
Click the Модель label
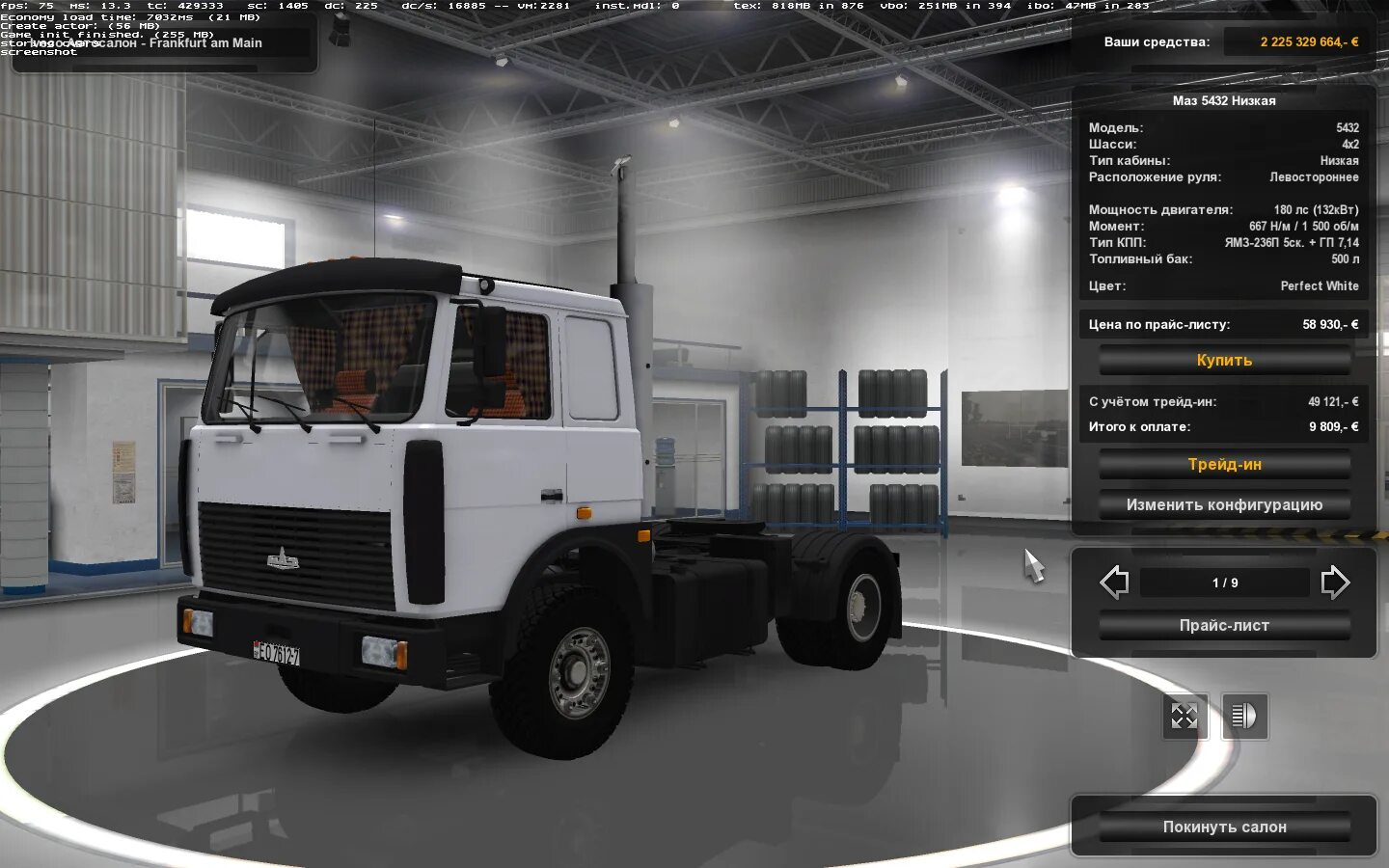click(x=1116, y=128)
